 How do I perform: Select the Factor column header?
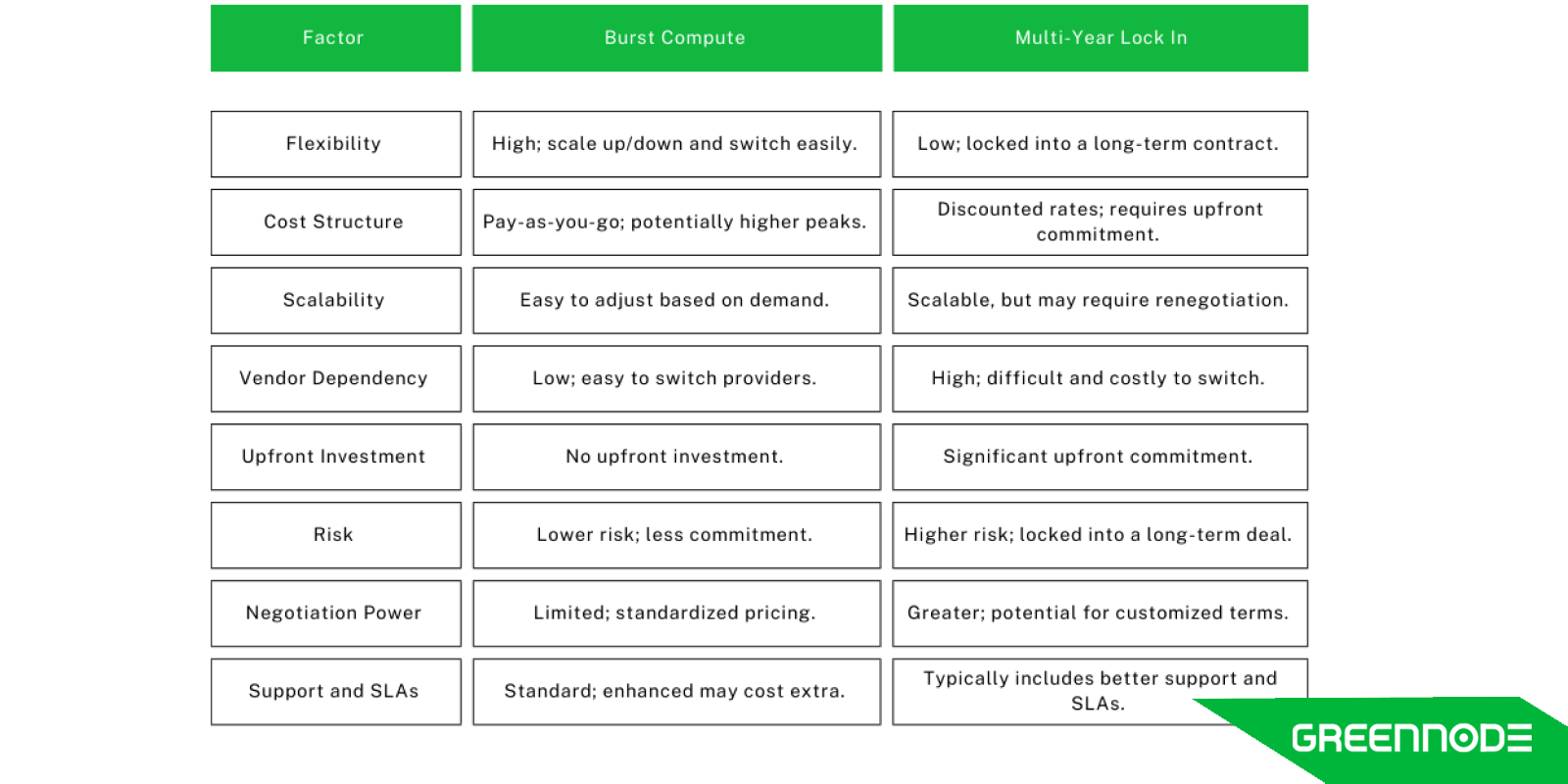pyautogui.click(x=335, y=38)
